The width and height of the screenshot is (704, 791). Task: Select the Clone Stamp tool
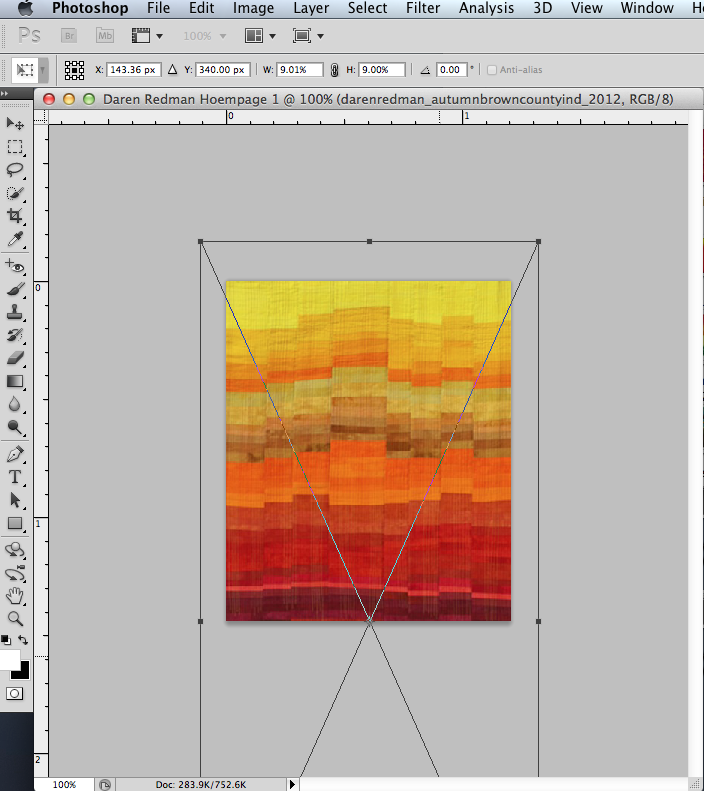click(x=15, y=312)
